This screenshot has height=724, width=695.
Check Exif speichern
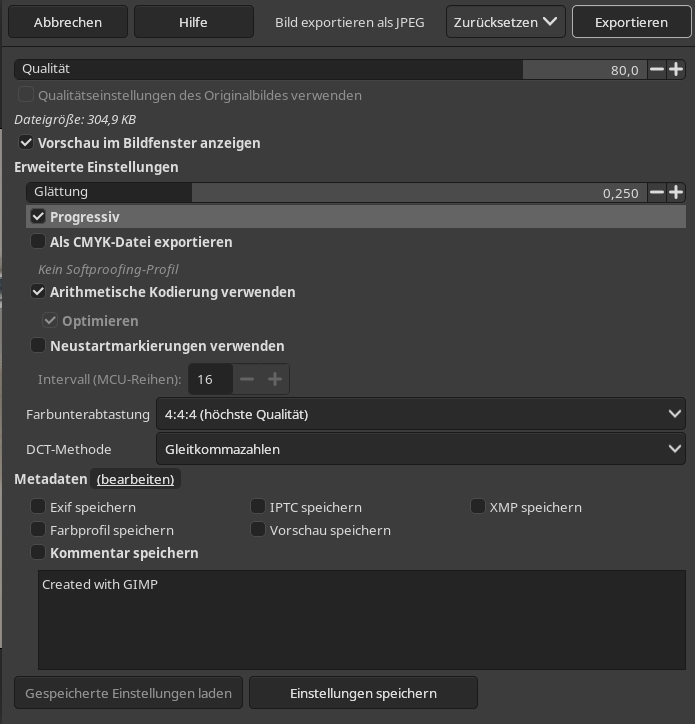[38, 507]
